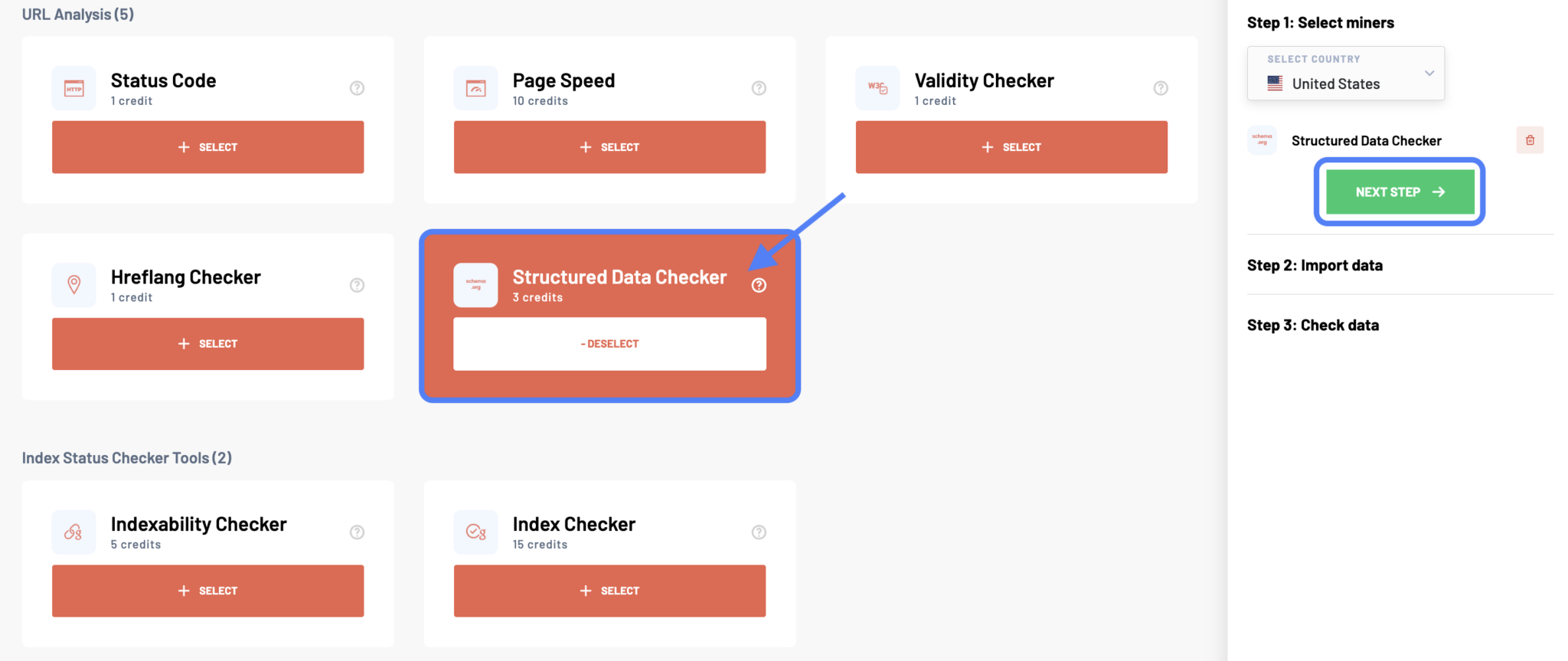This screenshot has width=1568, height=661.
Task: Click the Index Checker tool icon
Action: pos(475,532)
